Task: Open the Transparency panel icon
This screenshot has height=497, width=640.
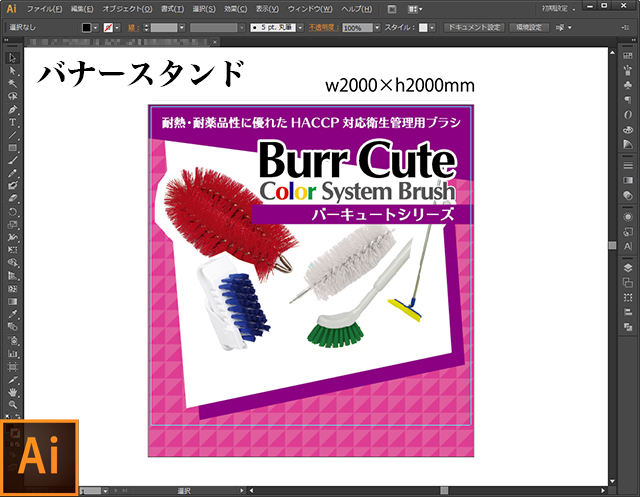Action: point(628,195)
